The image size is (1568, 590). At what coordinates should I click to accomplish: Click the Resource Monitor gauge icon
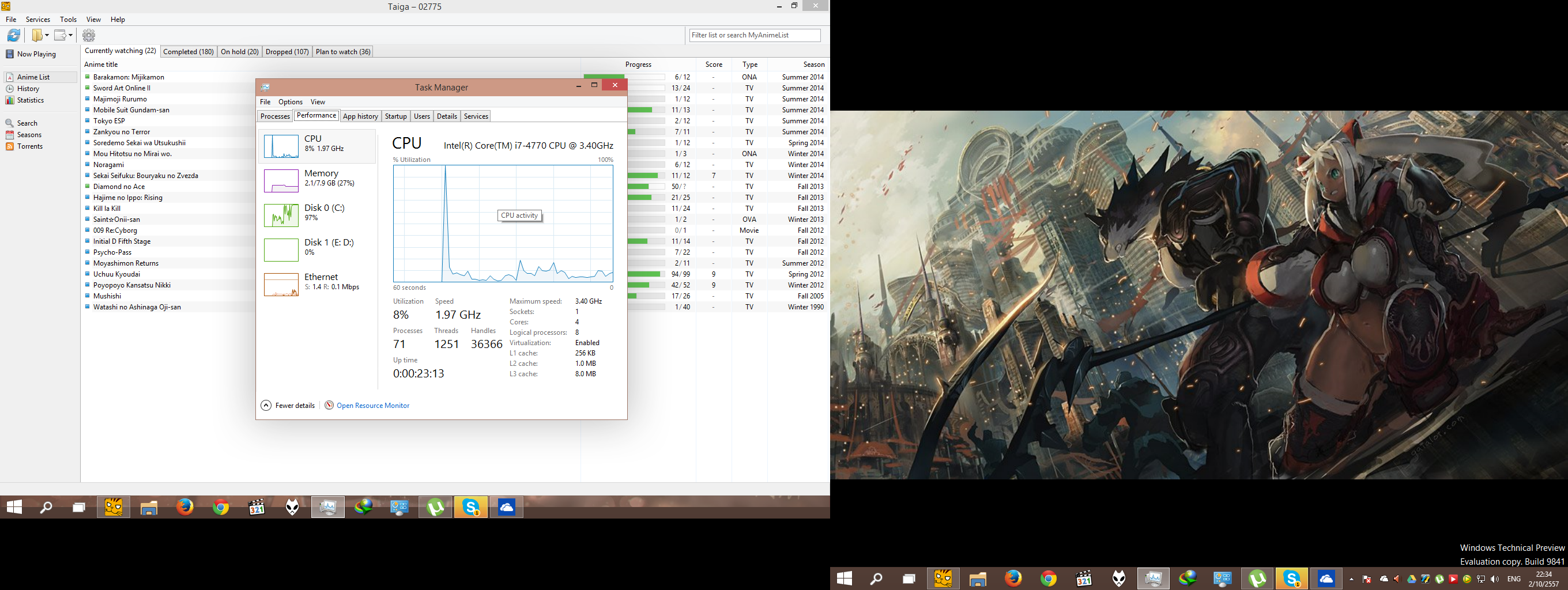[x=329, y=405]
